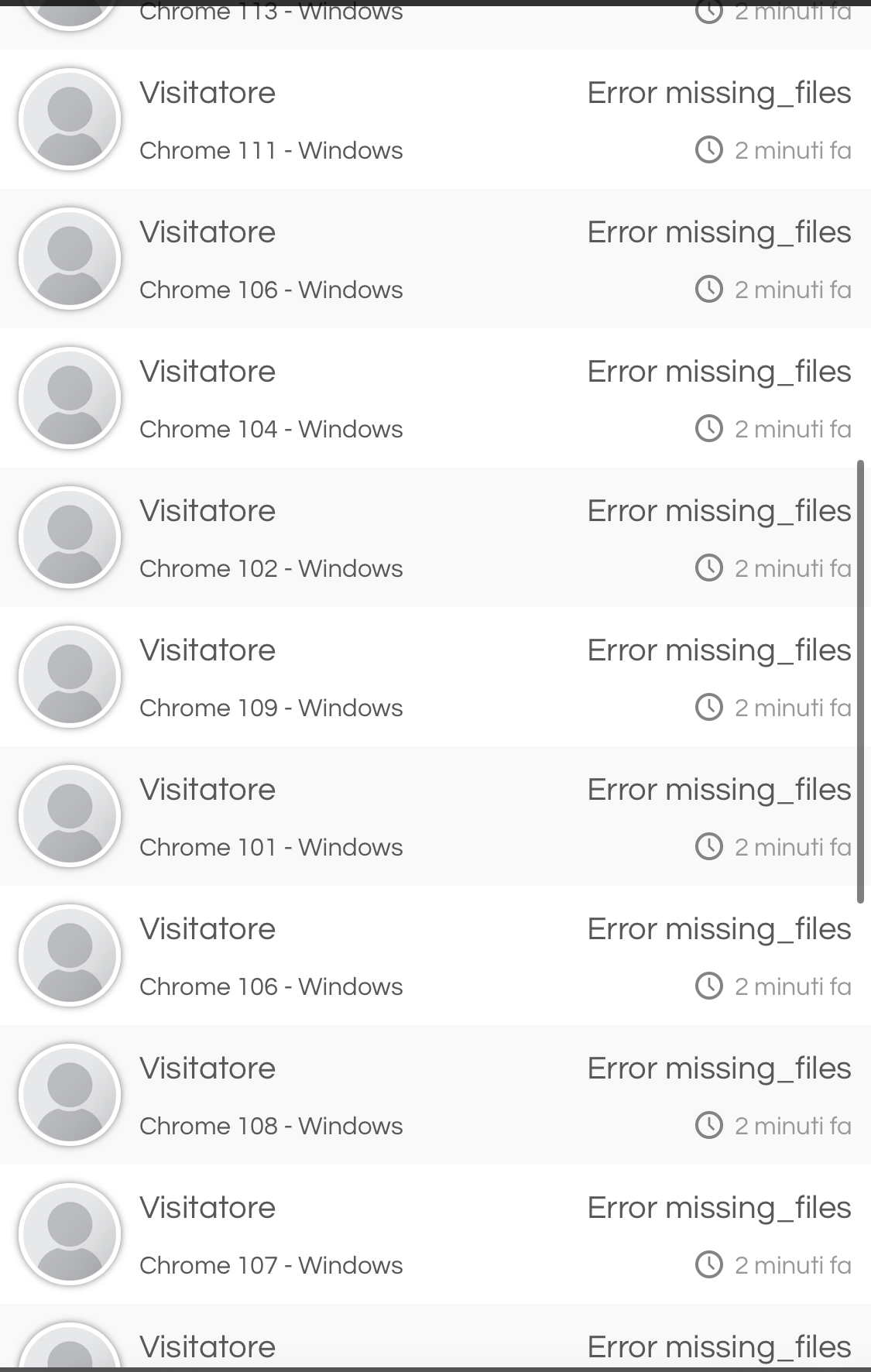Click the Error missing_files label for Chrome 111
This screenshot has height=1372, width=871.
click(718, 92)
